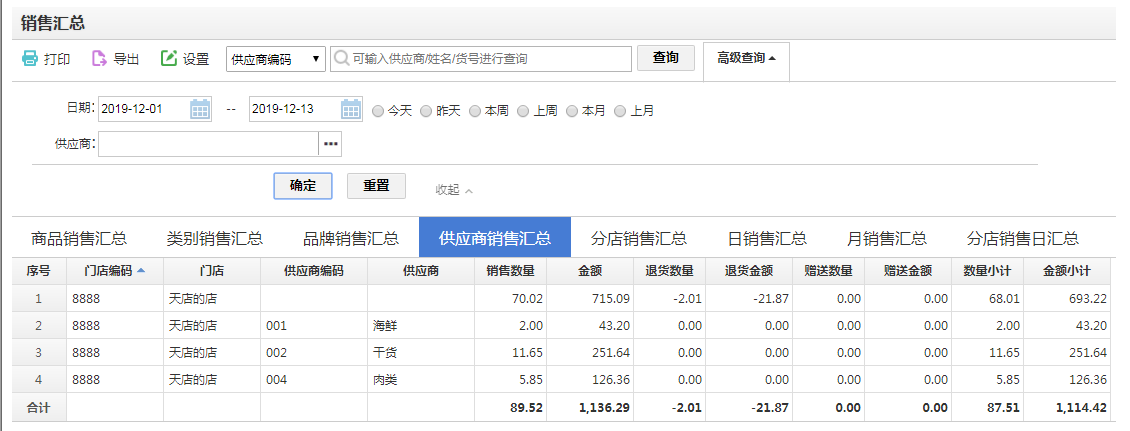
Task: Click the sales quantity value 70.02
Action: [x=528, y=298]
